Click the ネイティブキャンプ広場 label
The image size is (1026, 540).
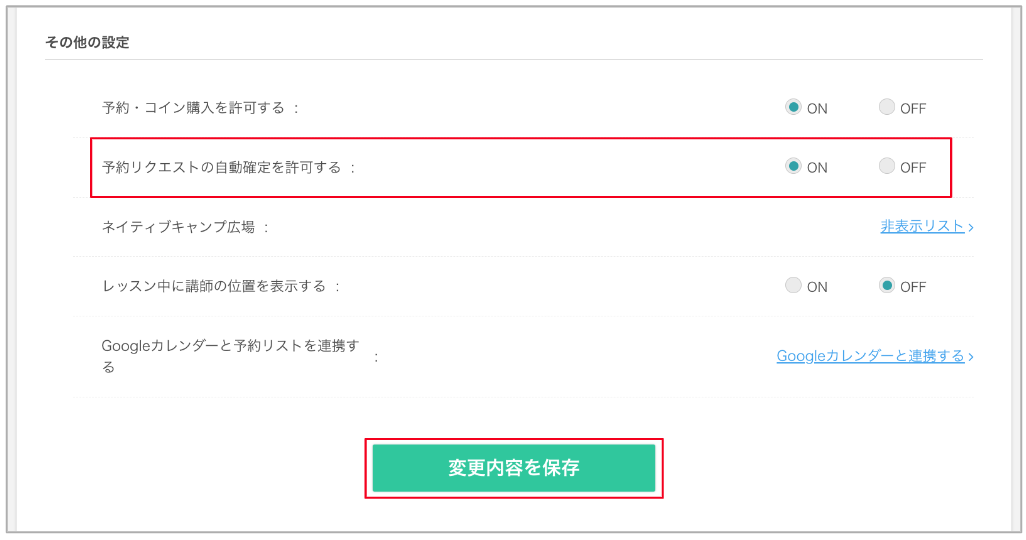(x=178, y=227)
